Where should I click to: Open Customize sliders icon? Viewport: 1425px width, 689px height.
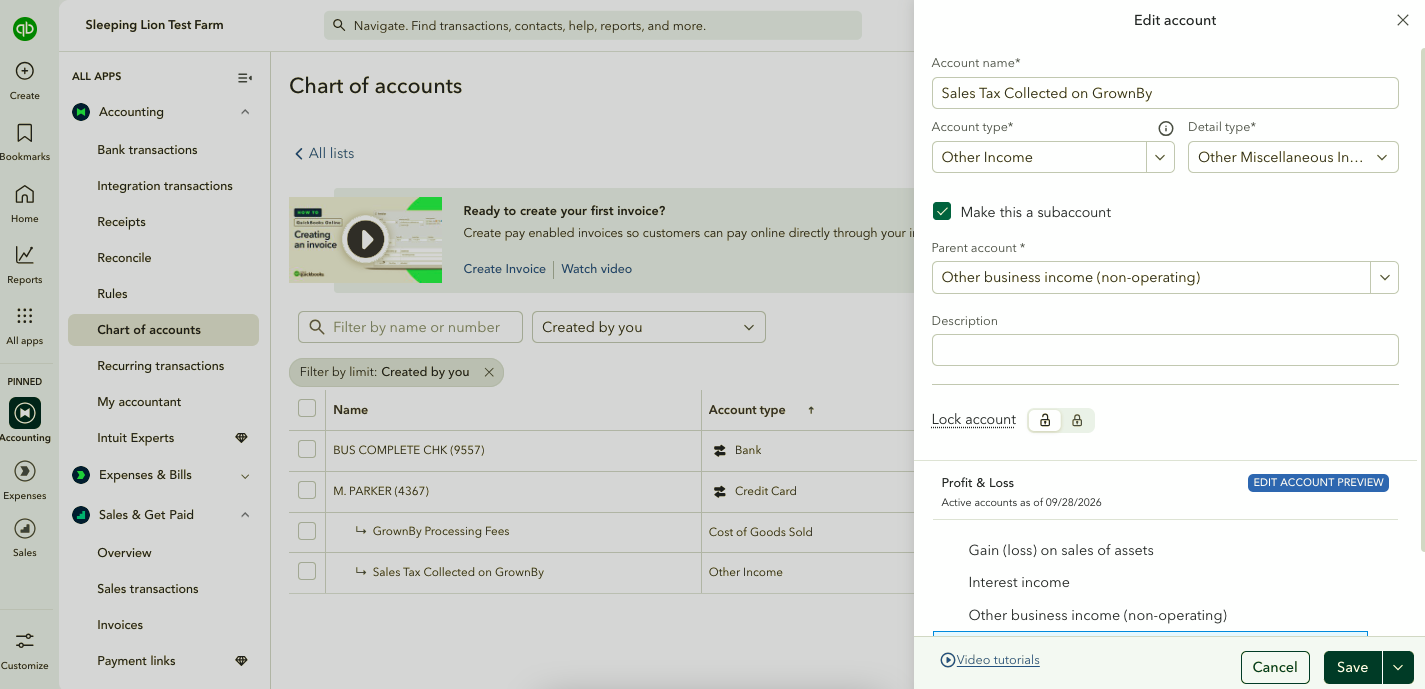click(25, 641)
